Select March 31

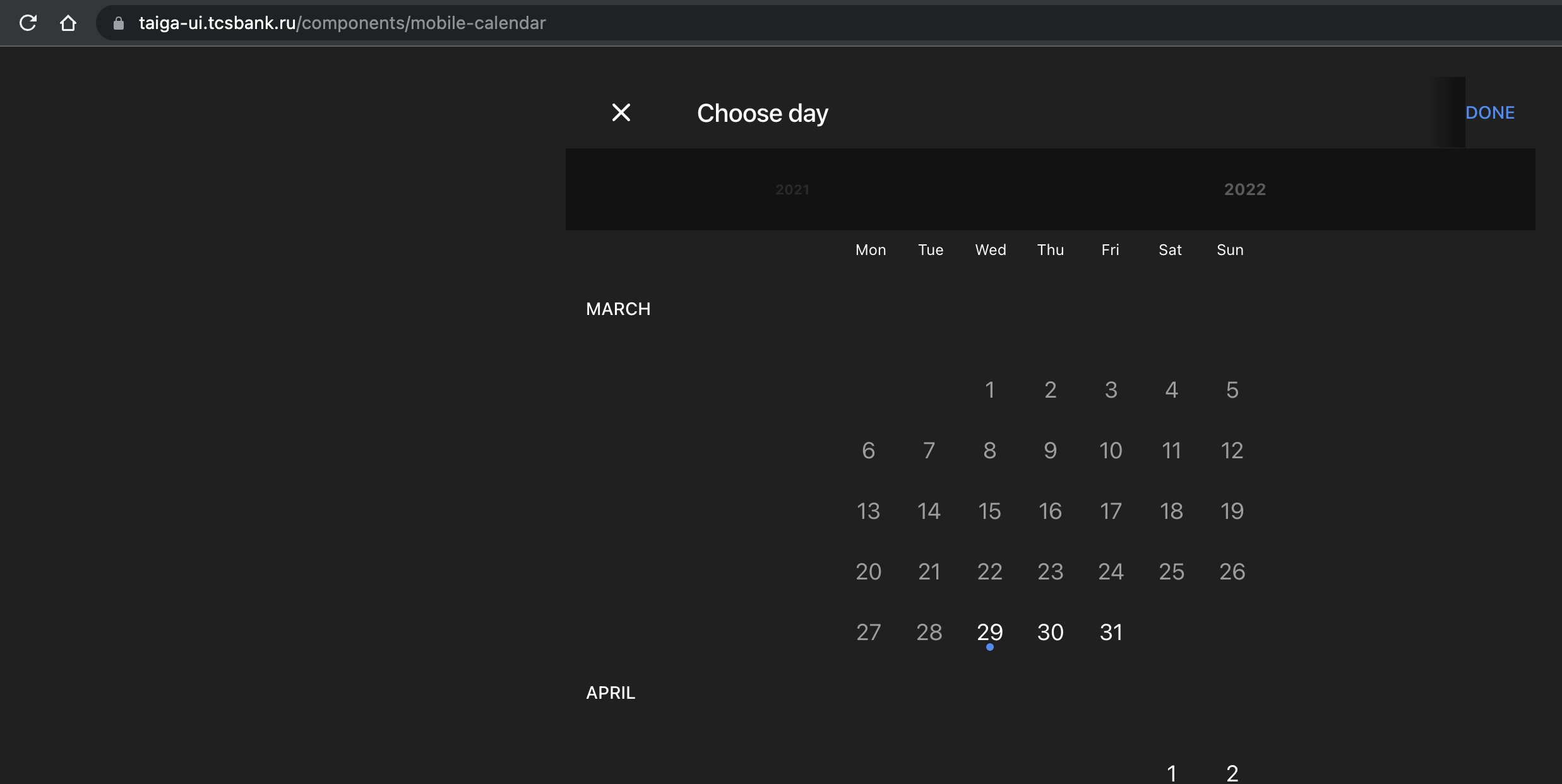(1110, 632)
